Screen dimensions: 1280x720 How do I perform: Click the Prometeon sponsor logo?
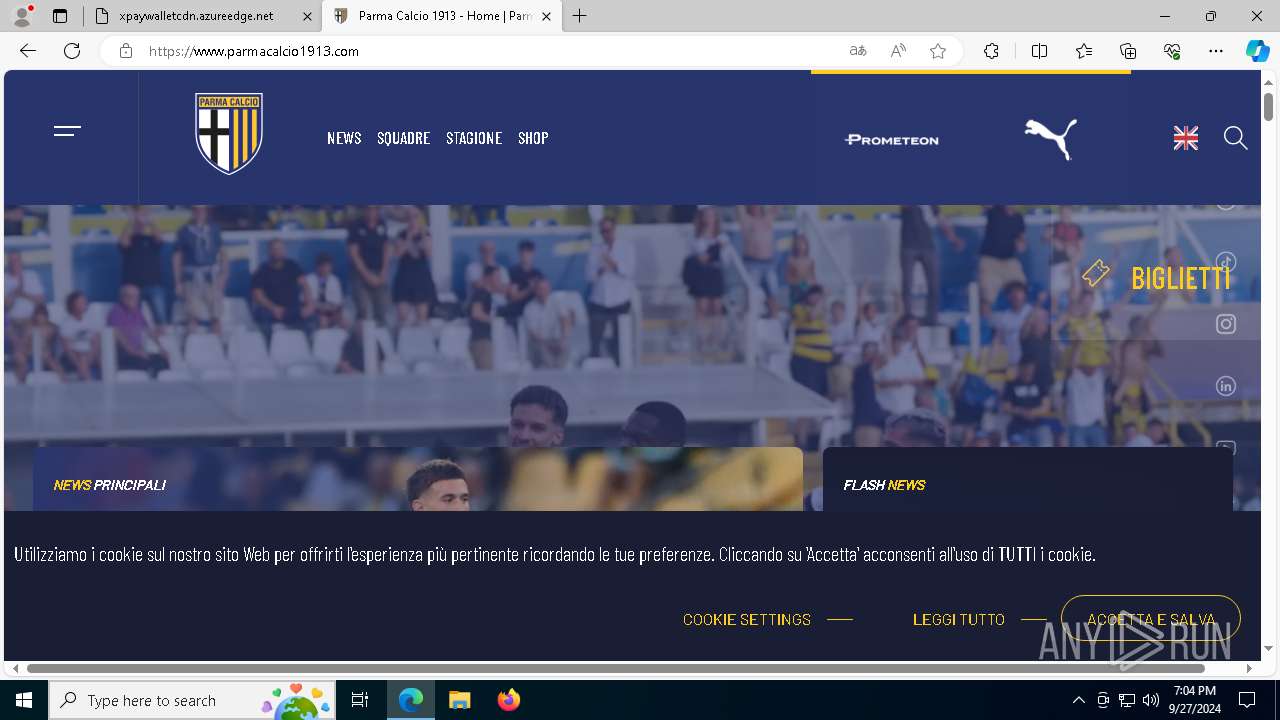click(892, 139)
